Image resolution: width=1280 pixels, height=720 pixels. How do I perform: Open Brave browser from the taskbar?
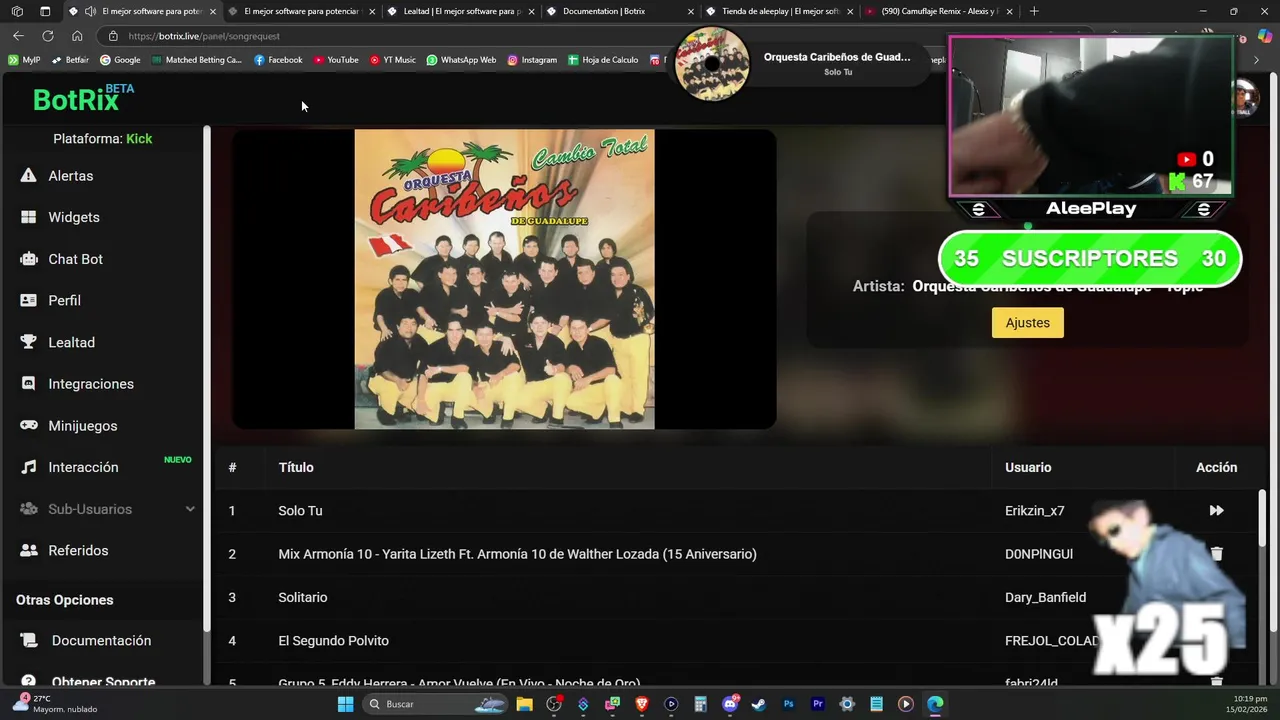642,704
